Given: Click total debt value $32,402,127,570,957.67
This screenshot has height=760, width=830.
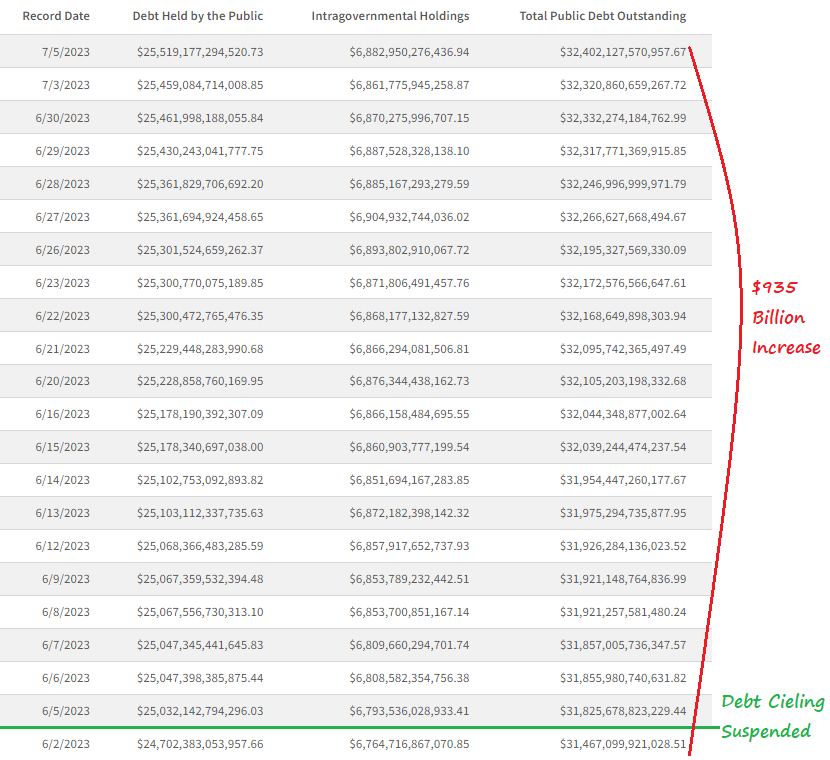Looking at the screenshot, I should (623, 52).
